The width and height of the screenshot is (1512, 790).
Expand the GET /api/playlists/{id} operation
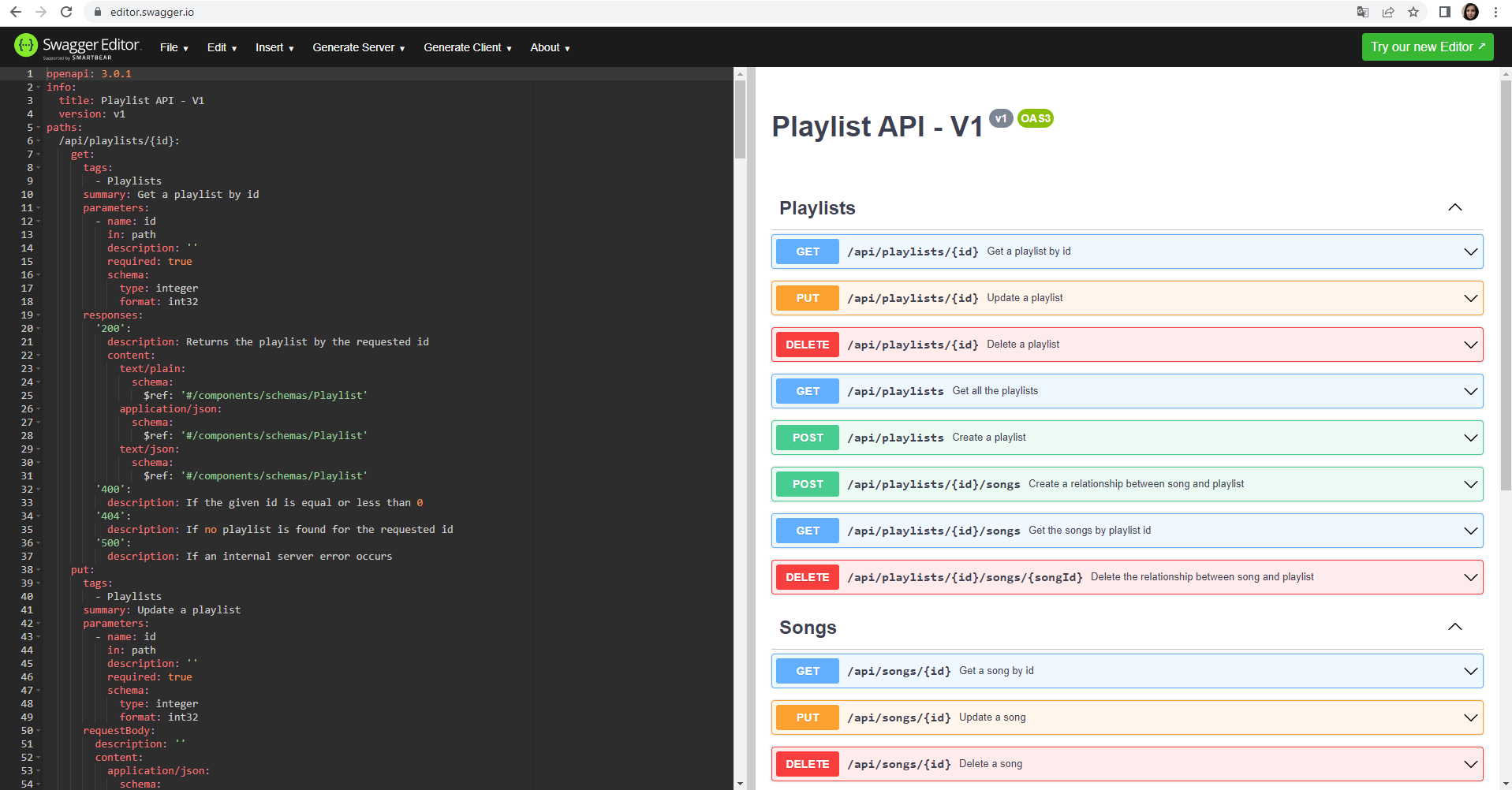tap(1470, 252)
